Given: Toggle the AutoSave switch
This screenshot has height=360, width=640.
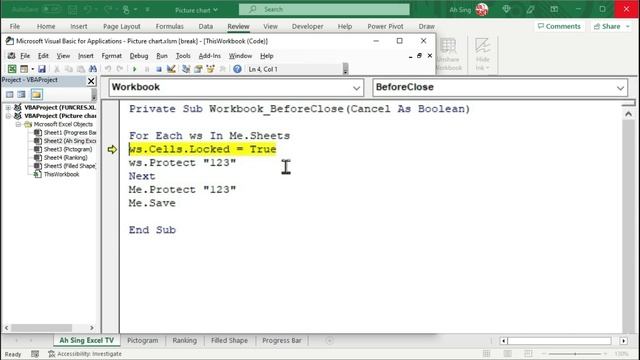Looking at the screenshot, I should [x=51, y=9].
